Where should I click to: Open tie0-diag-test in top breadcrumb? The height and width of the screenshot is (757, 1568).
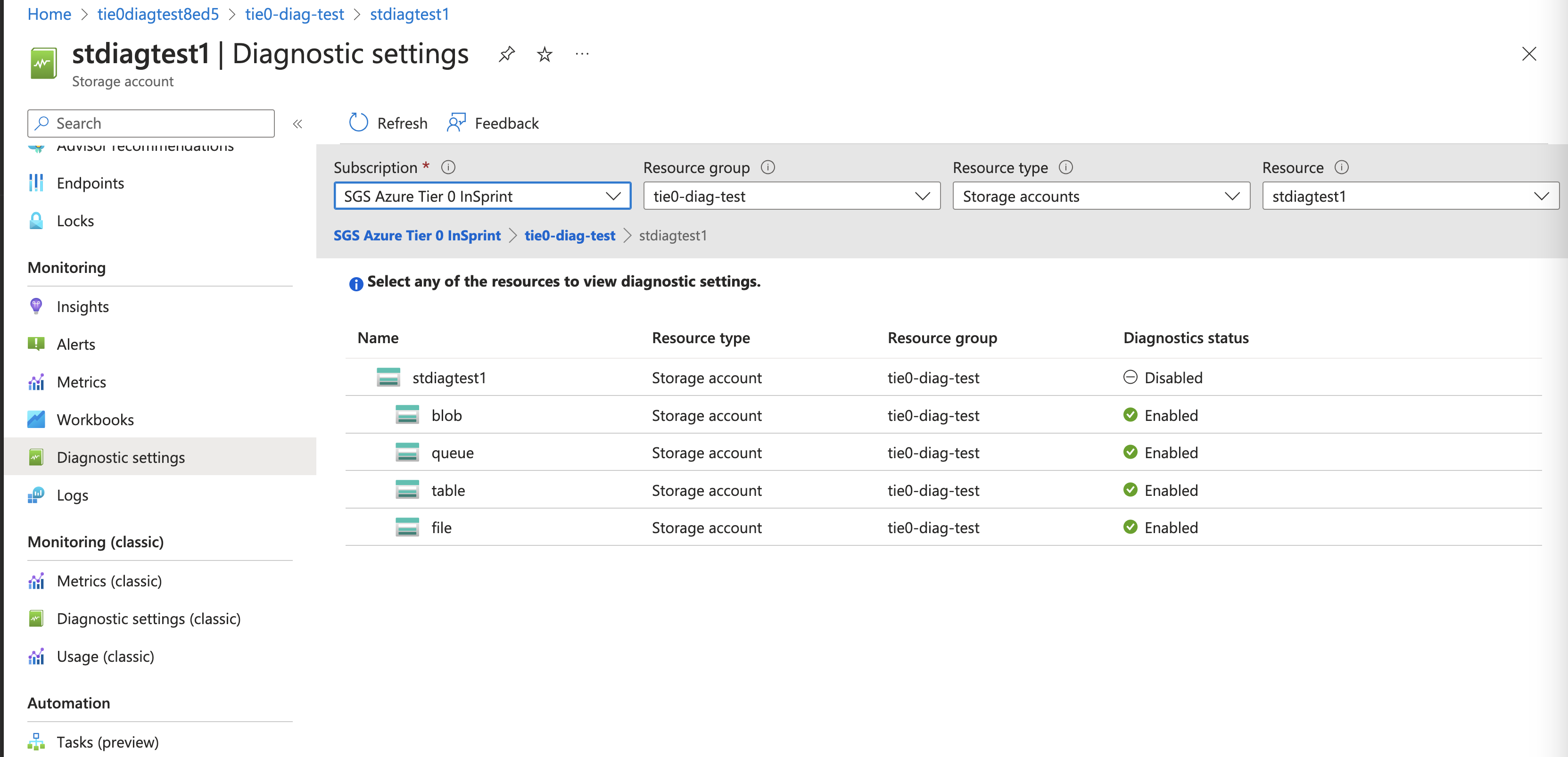pyautogui.click(x=295, y=14)
